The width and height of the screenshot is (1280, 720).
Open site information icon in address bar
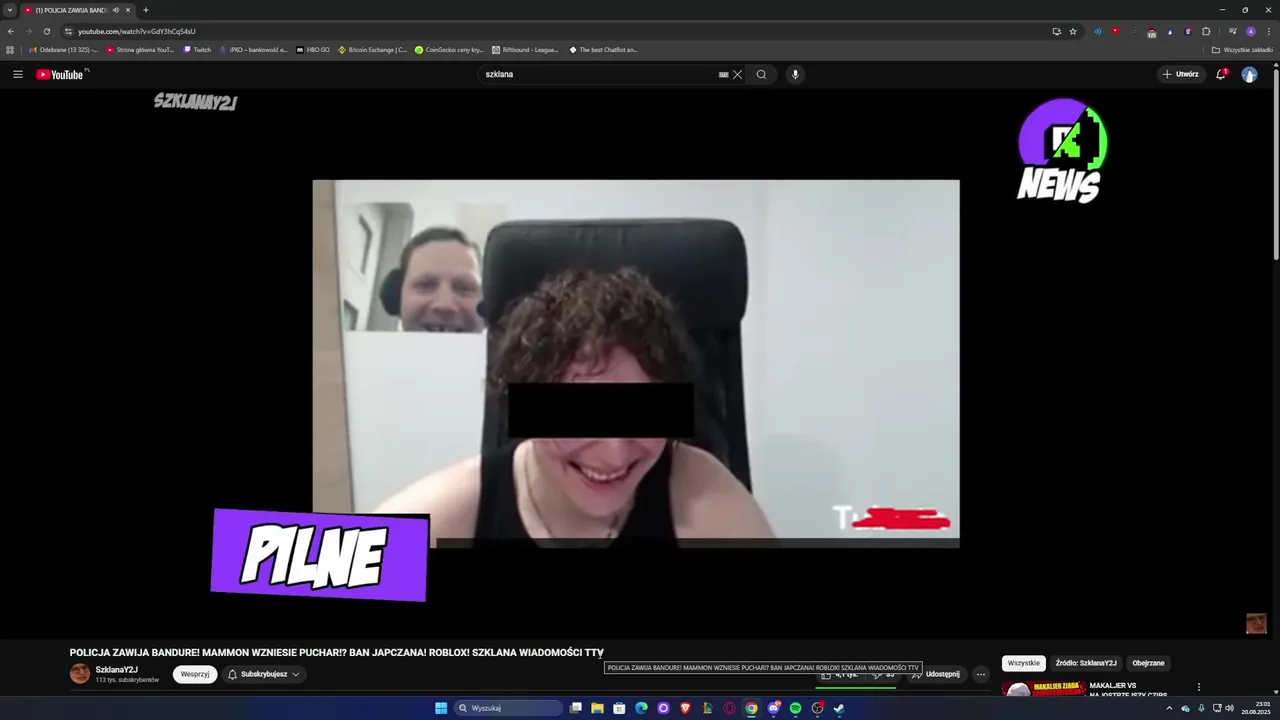(68, 31)
